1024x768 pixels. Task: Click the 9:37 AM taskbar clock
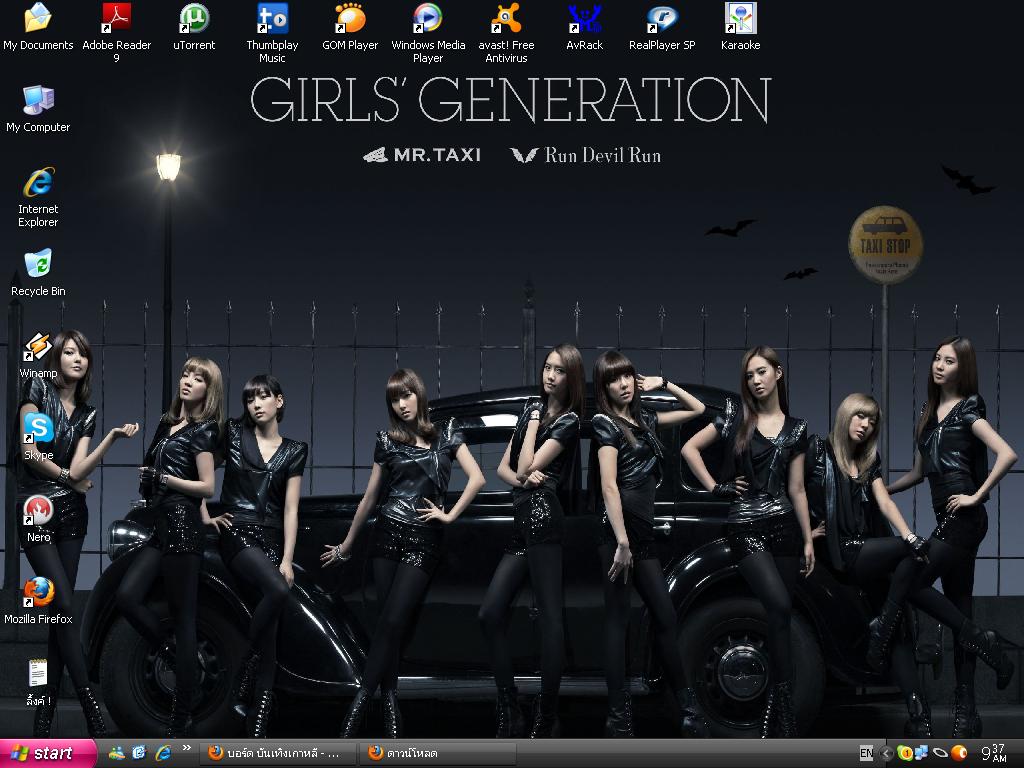993,754
